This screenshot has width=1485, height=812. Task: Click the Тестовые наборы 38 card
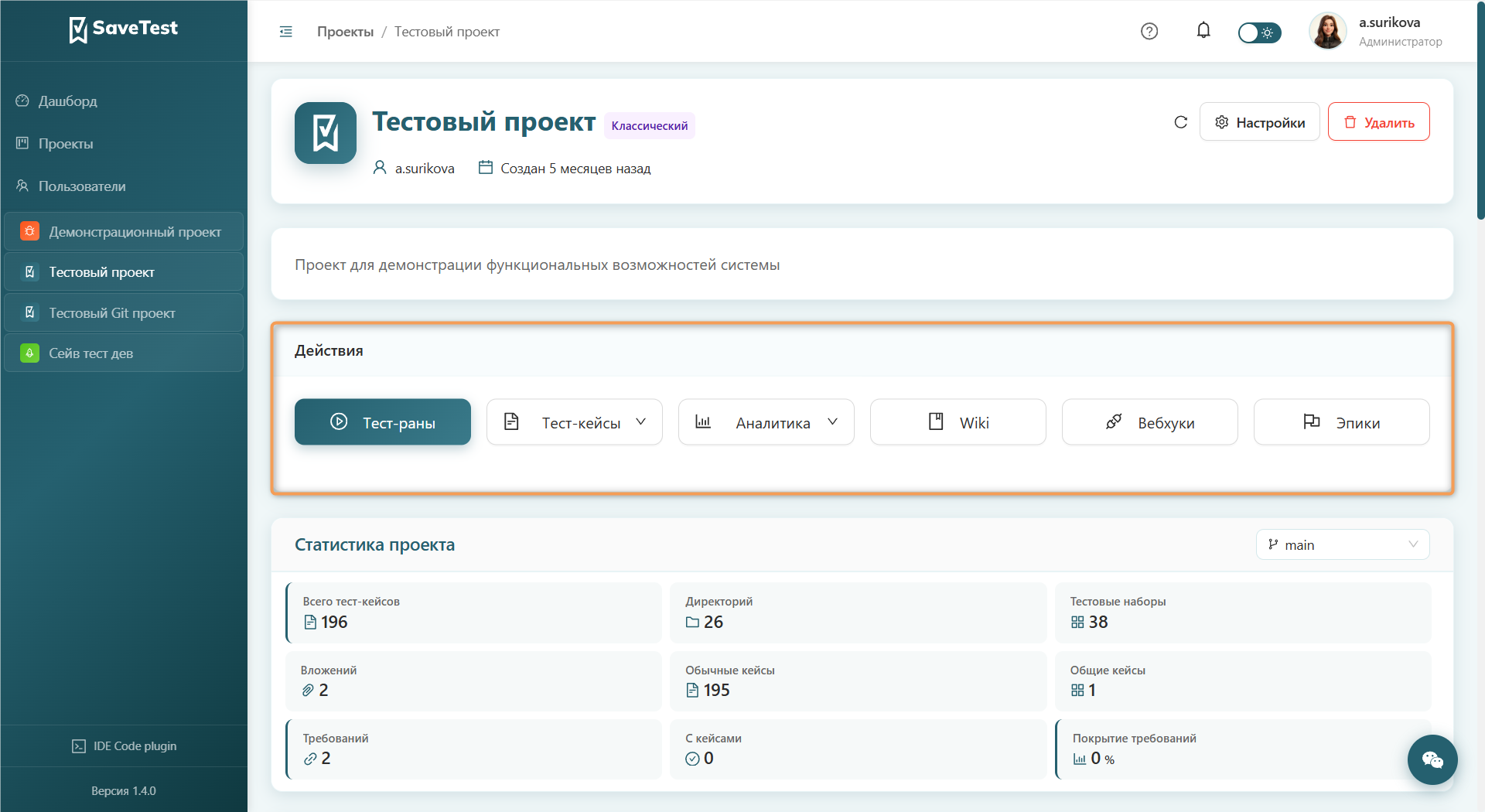(1243, 612)
